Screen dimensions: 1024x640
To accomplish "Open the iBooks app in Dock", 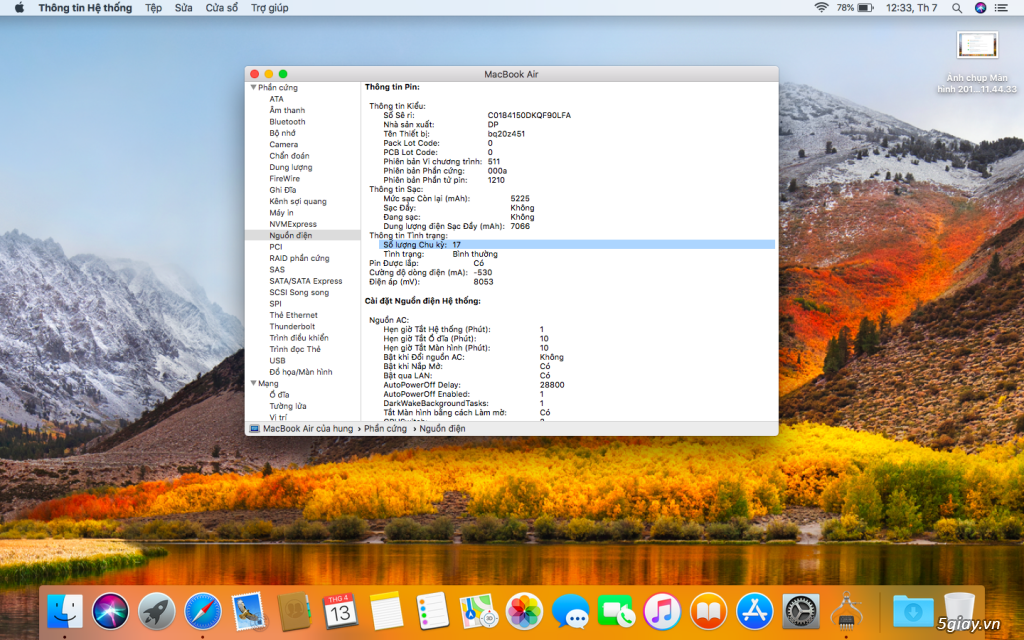I will [x=708, y=611].
